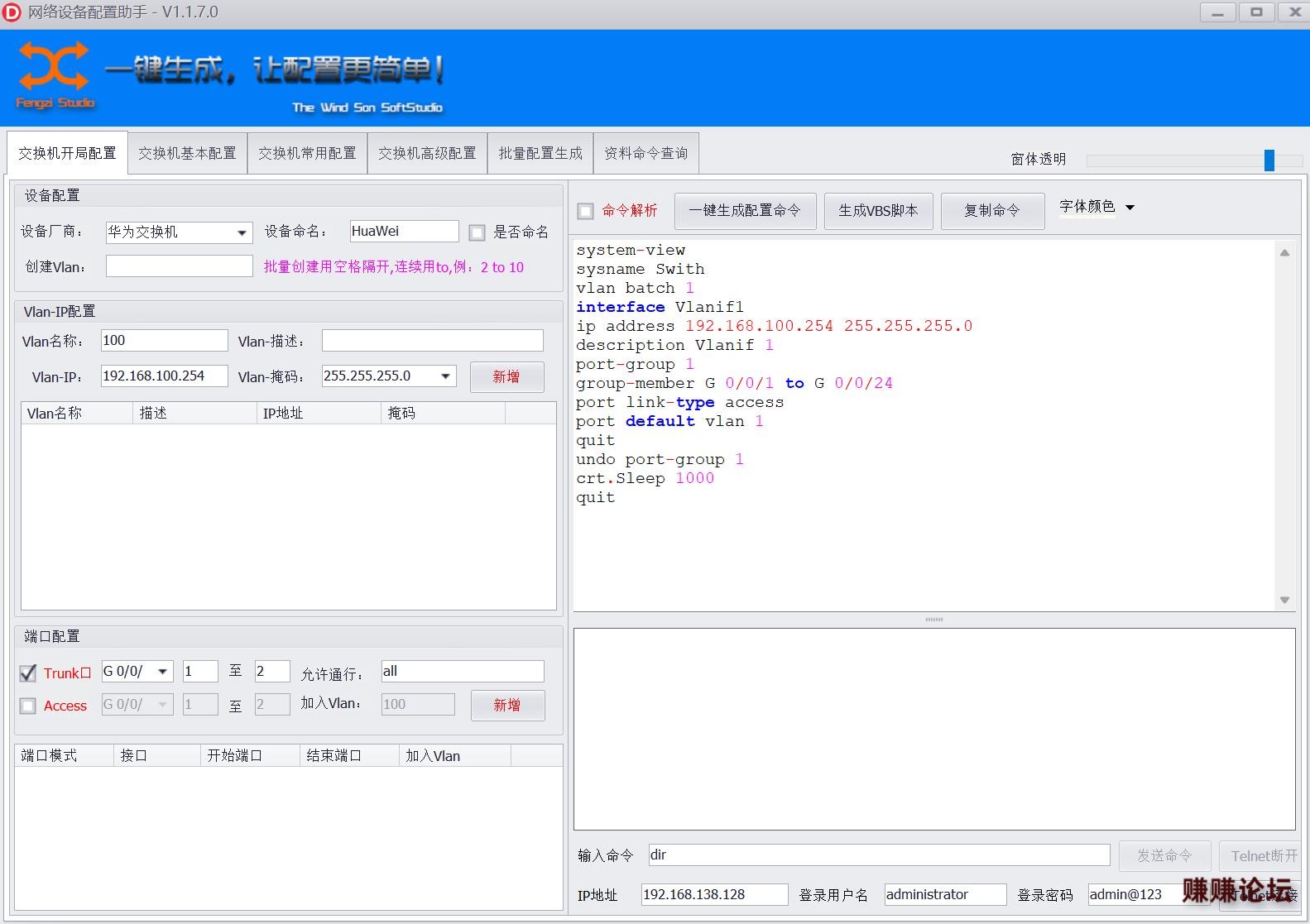The image size is (1310, 924).
Task: Expand the Vlan-掩码 subnet mask dropdown
Action: [445, 376]
